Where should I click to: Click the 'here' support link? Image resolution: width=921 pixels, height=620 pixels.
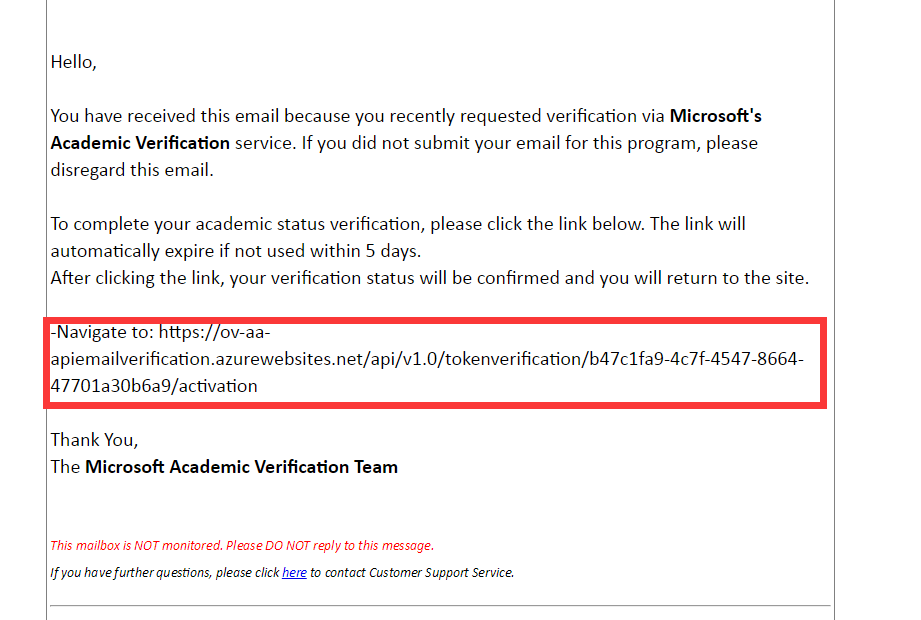coord(294,573)
